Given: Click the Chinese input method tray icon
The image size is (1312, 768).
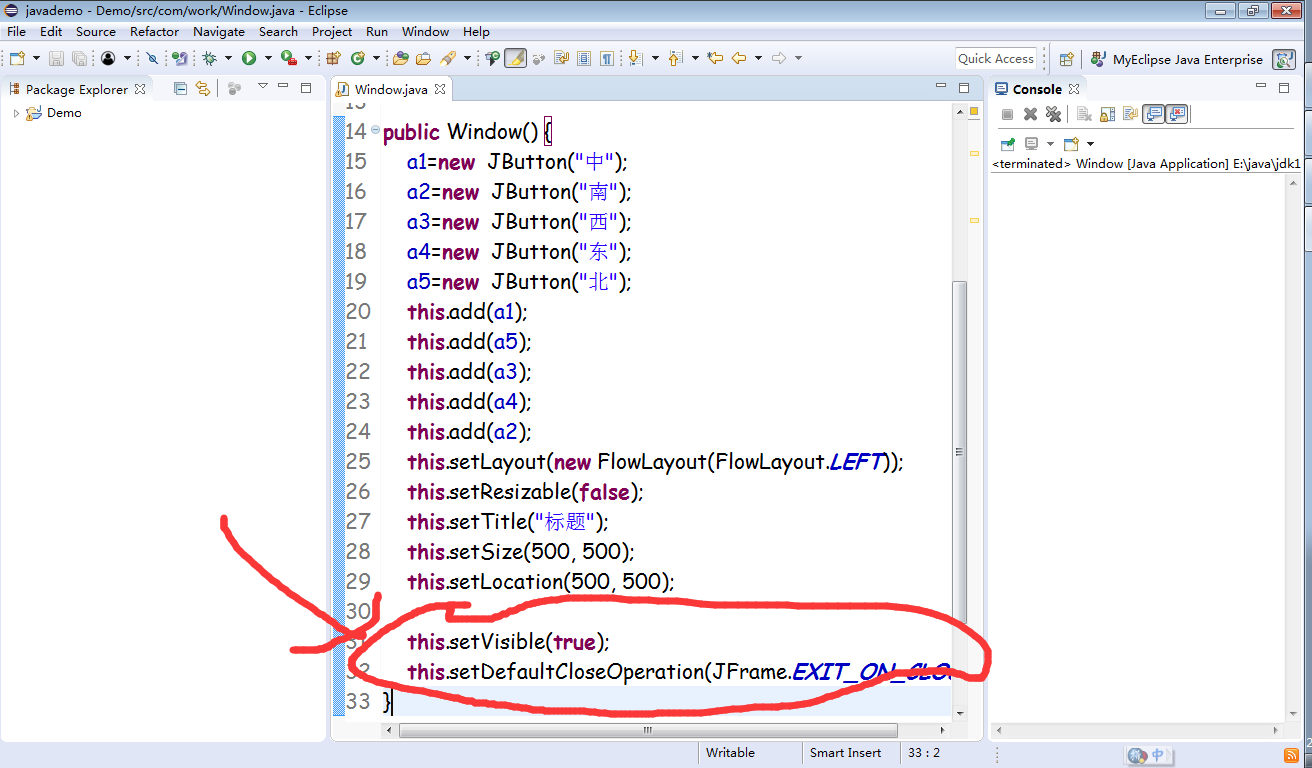Looking at the screenshot, I should pos(1147,755).
